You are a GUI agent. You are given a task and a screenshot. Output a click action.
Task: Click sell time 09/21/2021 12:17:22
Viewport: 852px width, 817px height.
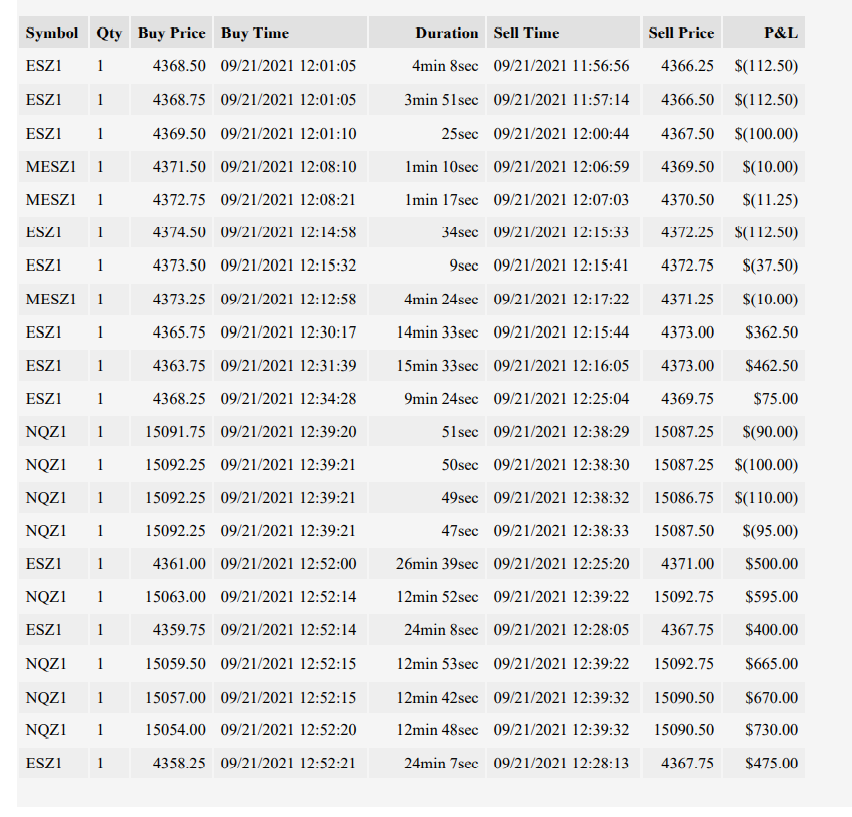point(563,299)
